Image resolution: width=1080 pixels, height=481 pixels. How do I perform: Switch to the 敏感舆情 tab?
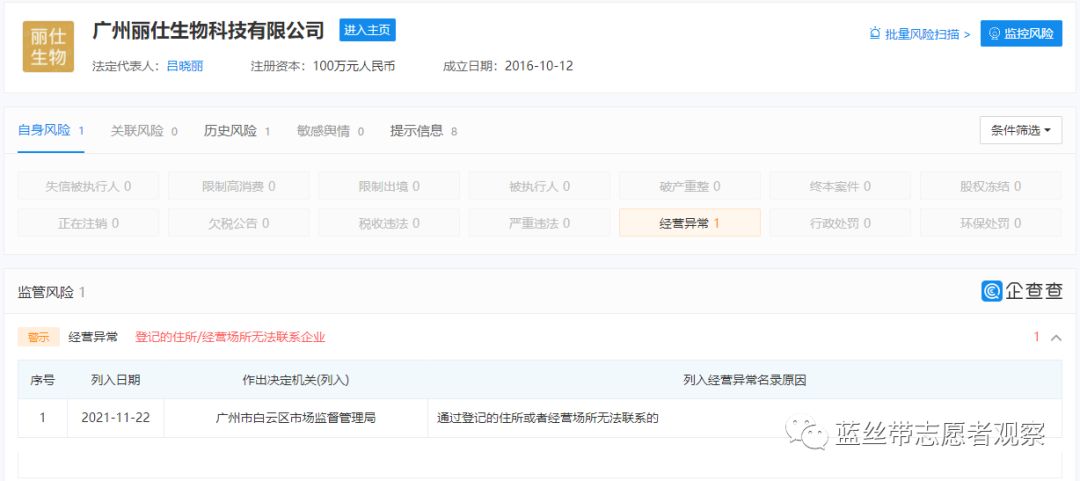330,131
